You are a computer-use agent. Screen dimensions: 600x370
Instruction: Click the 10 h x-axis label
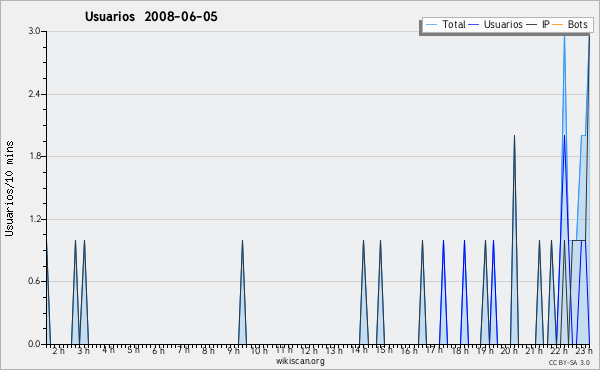tap(259, 350)
